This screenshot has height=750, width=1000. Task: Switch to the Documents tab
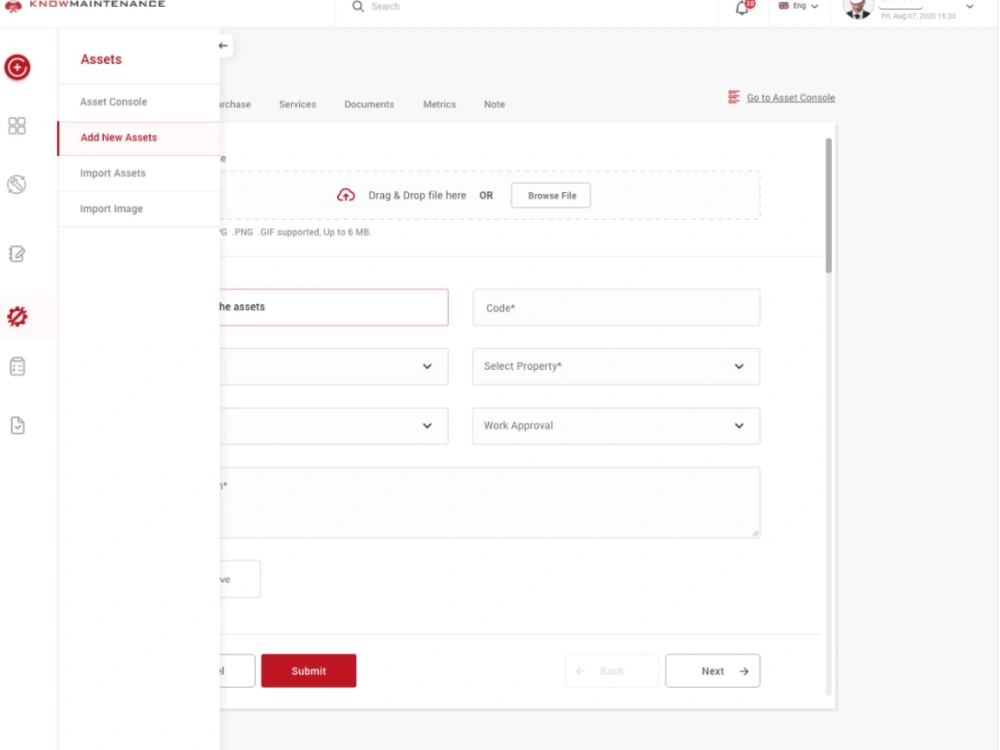click(x=369, y=104)
